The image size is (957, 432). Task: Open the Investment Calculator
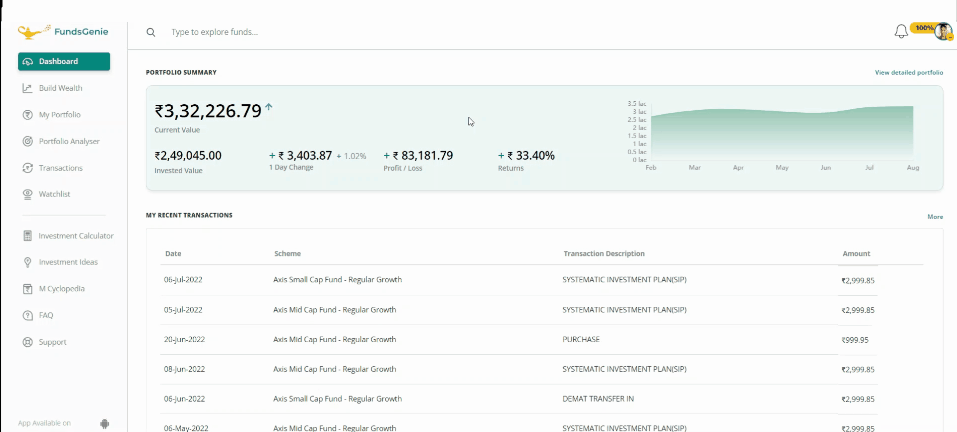point(76,236)
